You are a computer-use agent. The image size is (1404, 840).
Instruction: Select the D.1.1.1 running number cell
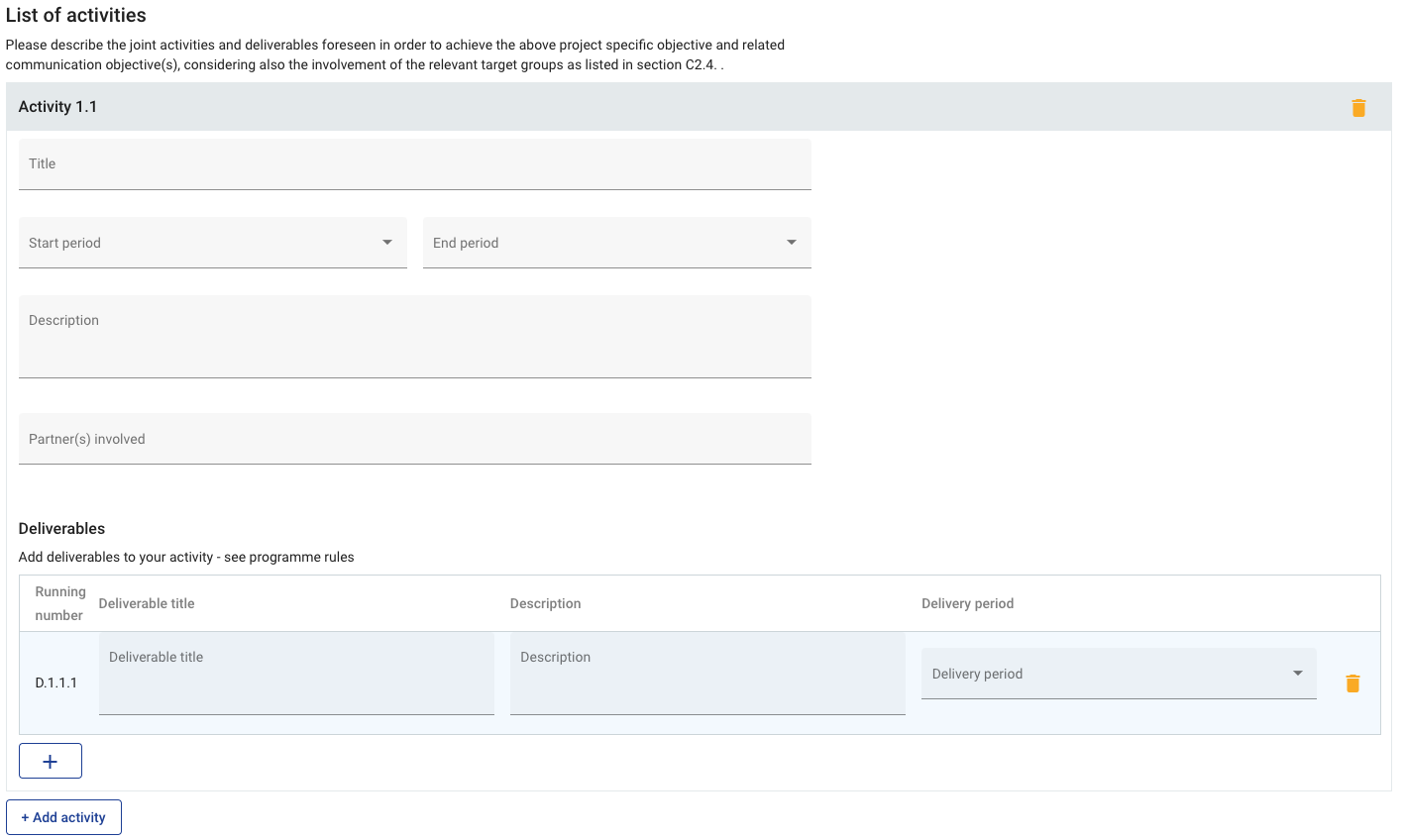click(56, 683)
